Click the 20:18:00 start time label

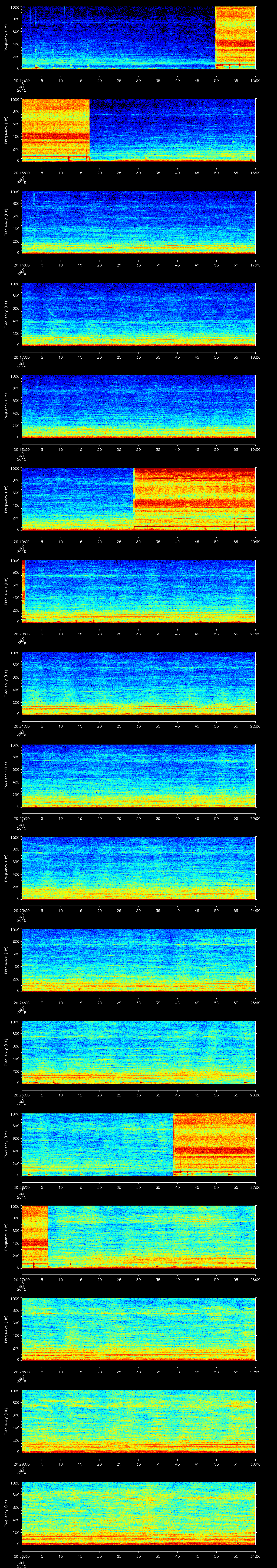21,449
